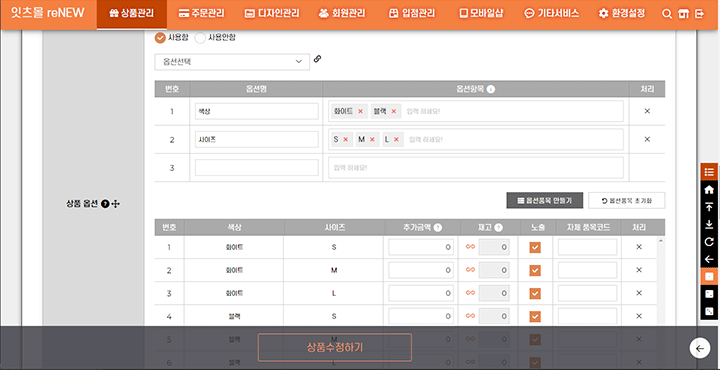Click the refresh icon in side toolbar
The image size is (720, 370).
[709, 242]
